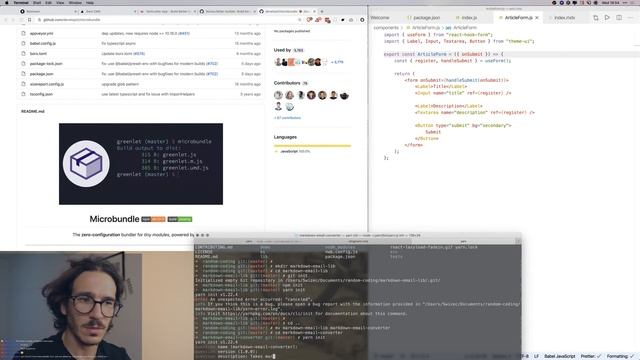
Task: Switch to the index.js editor tab
Action: (x=466, y=18)
